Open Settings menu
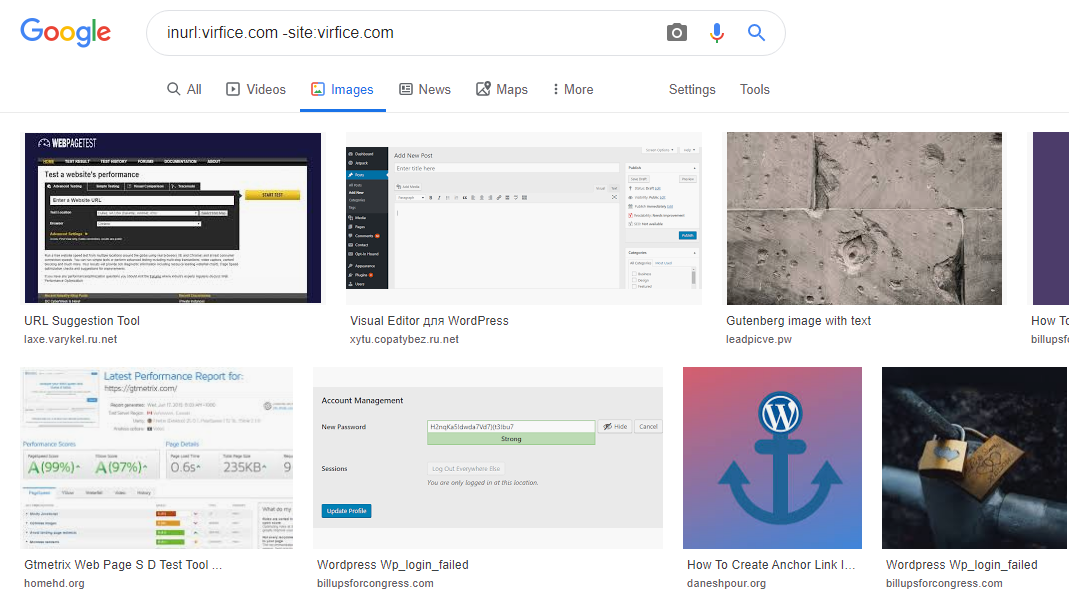This screenshot has height=603, width=1069. click(692, 89)
